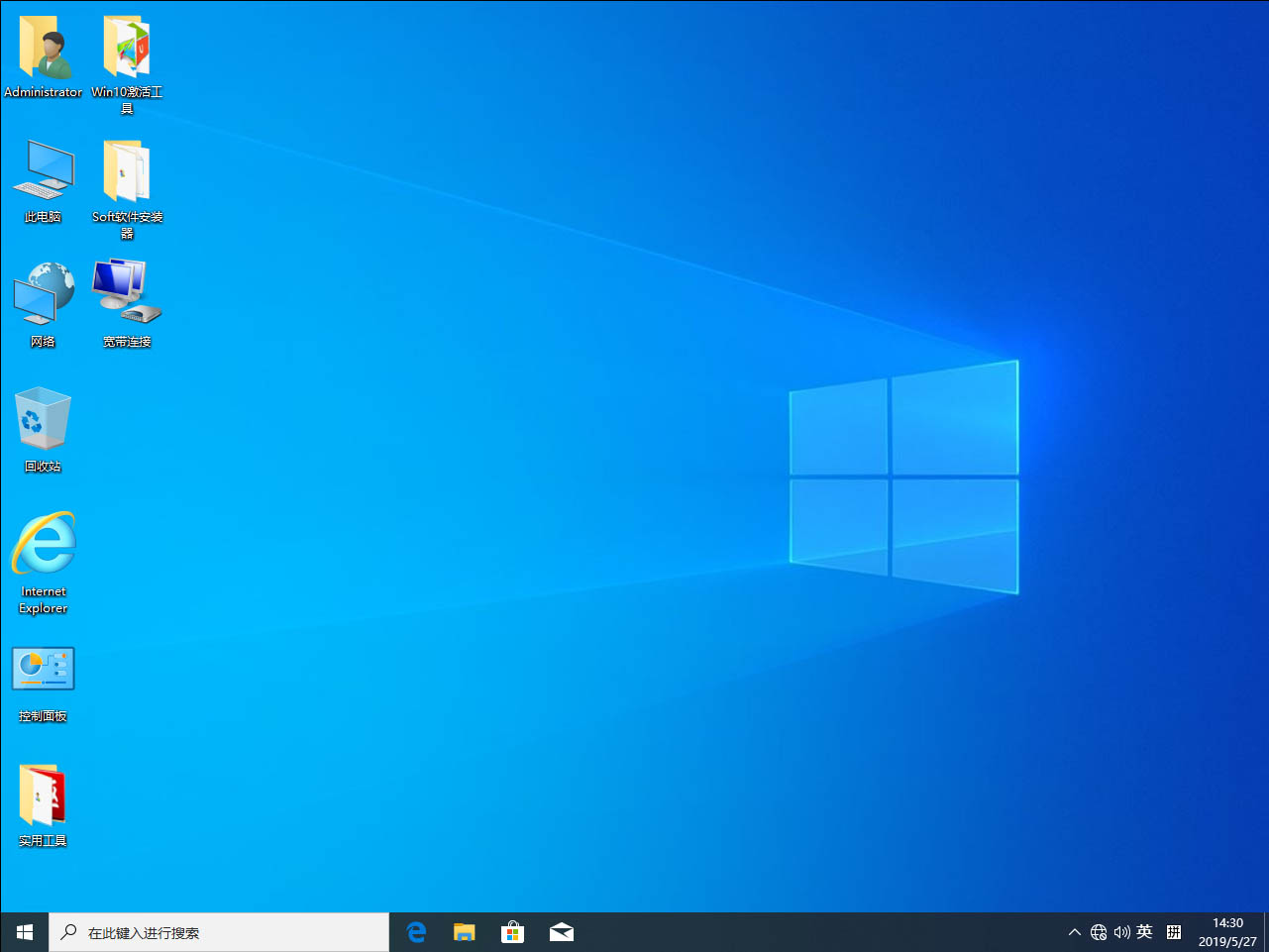Open the Administrator user folder
This screenshot has width=1269, height=952.
pos(43,47)
